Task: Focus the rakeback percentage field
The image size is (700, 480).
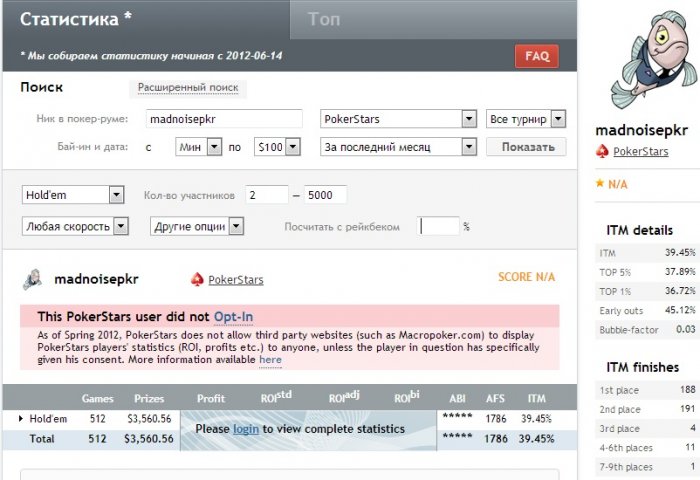Action: tap(438, 226)
